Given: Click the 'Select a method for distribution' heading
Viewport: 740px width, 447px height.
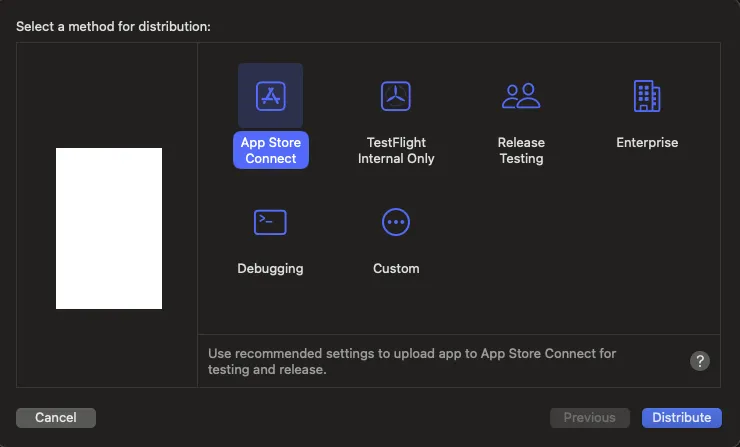Looking at the screenshot, I should click(113, 26).
